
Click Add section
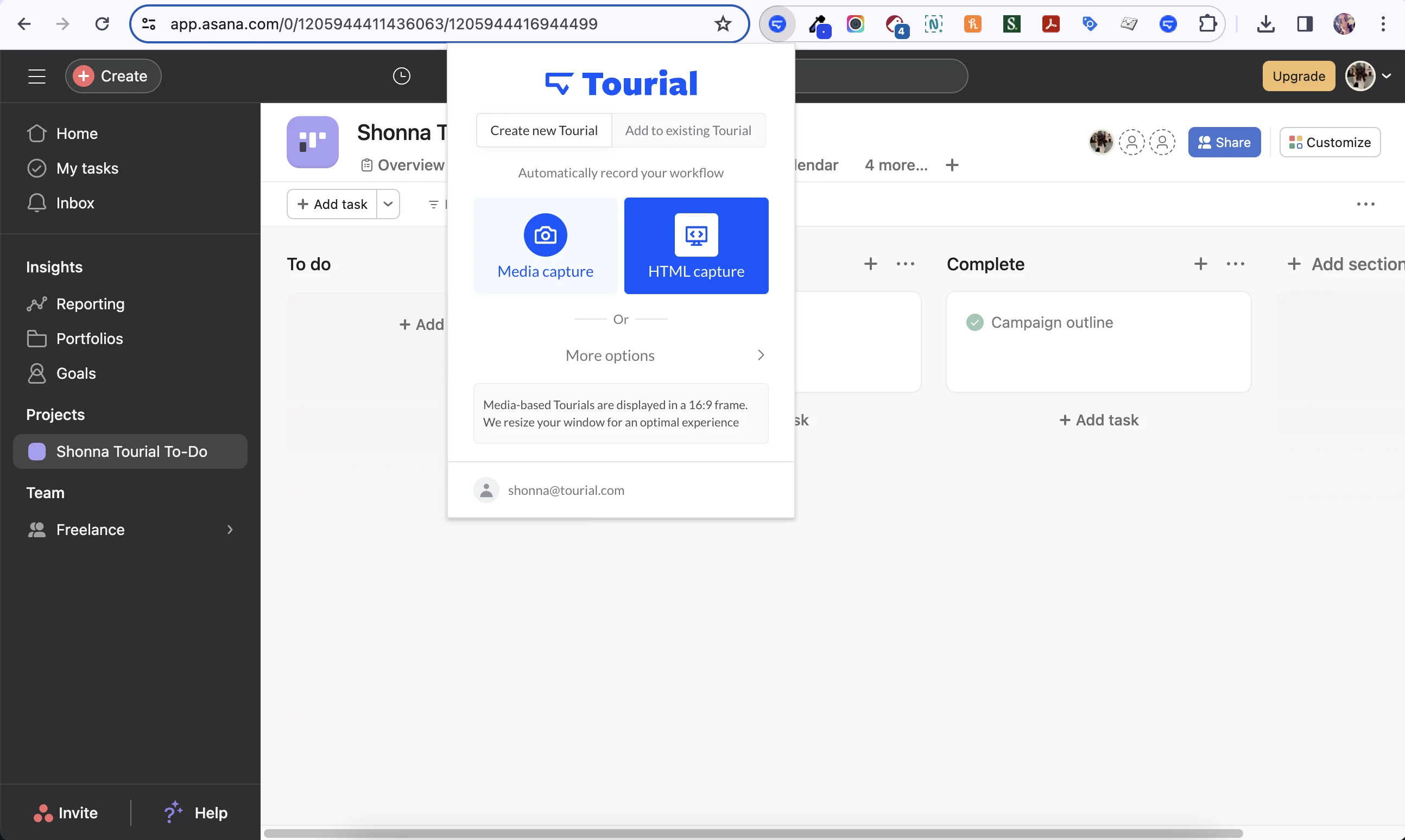[x=1346, y=264]
